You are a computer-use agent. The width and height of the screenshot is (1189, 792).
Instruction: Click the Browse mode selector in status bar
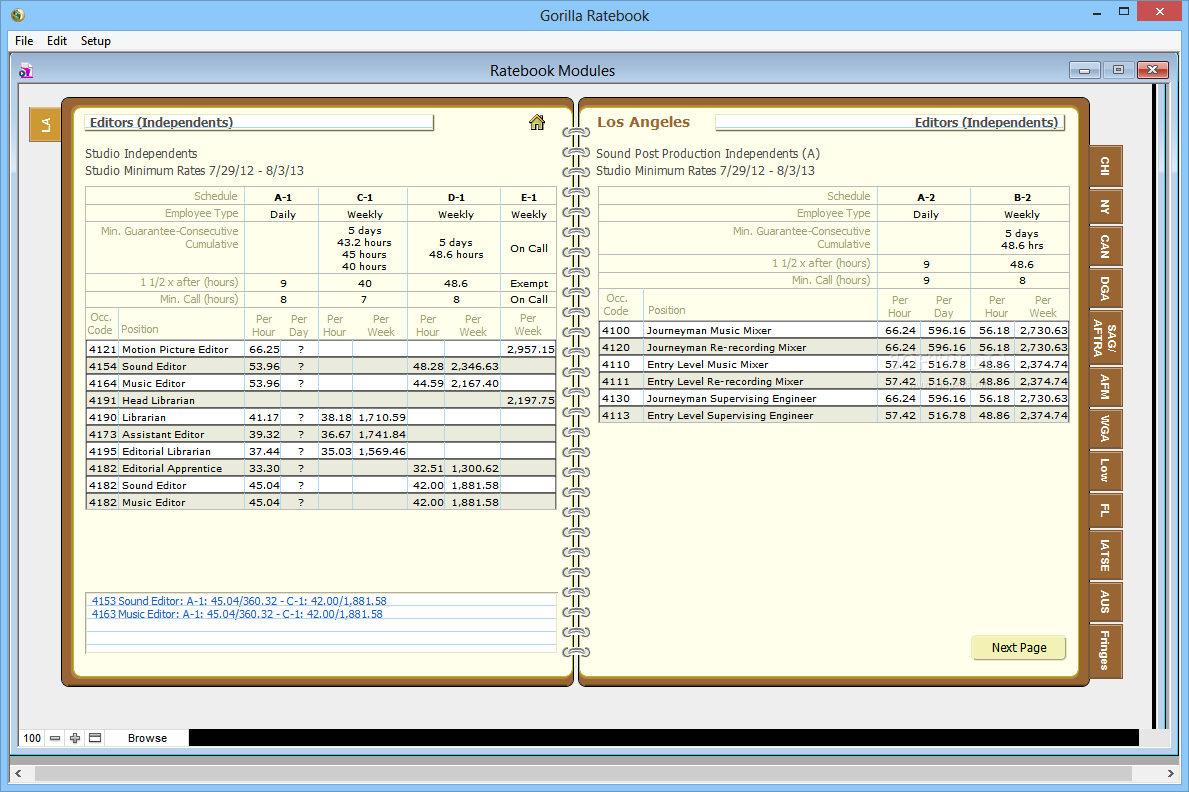147,738
